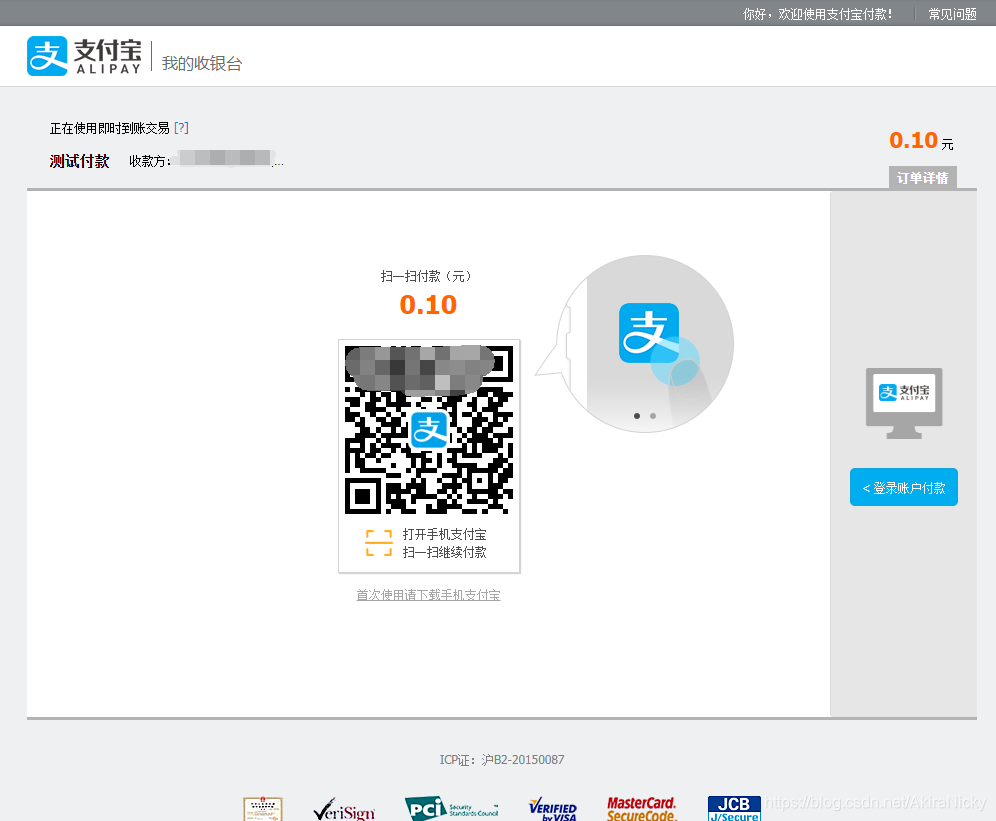
Task: Click the 收款方 payee label
Action: pyautogui.click(x=150, y=161)
